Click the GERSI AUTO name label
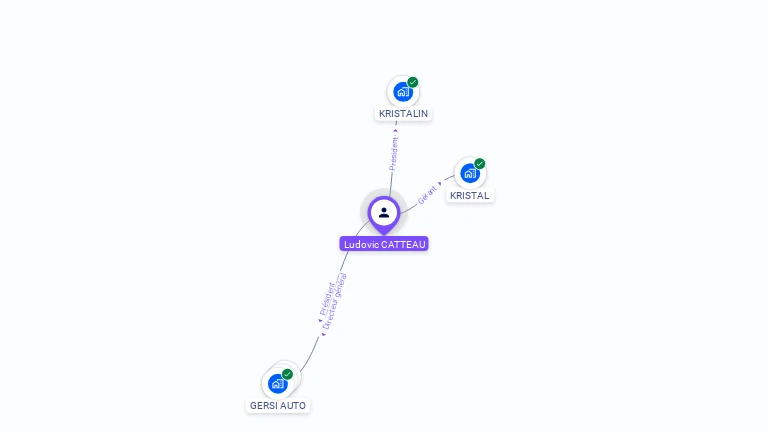The image size is (768, 432). pos(278,406)
